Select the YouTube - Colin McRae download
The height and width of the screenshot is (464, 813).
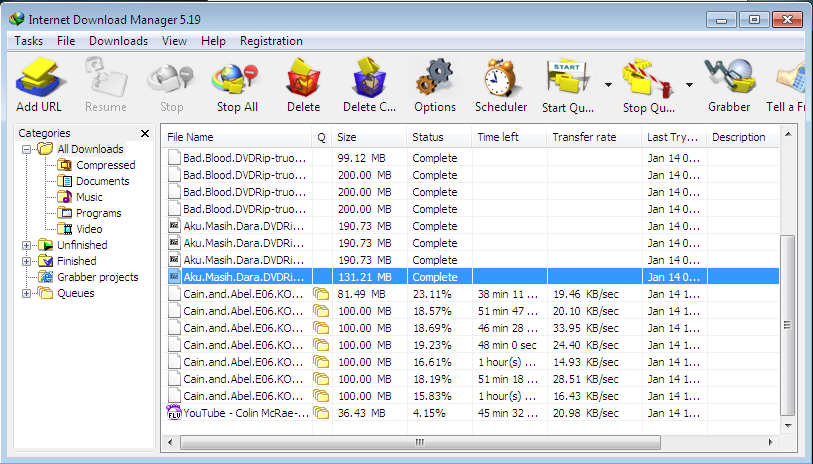point(470,413)
